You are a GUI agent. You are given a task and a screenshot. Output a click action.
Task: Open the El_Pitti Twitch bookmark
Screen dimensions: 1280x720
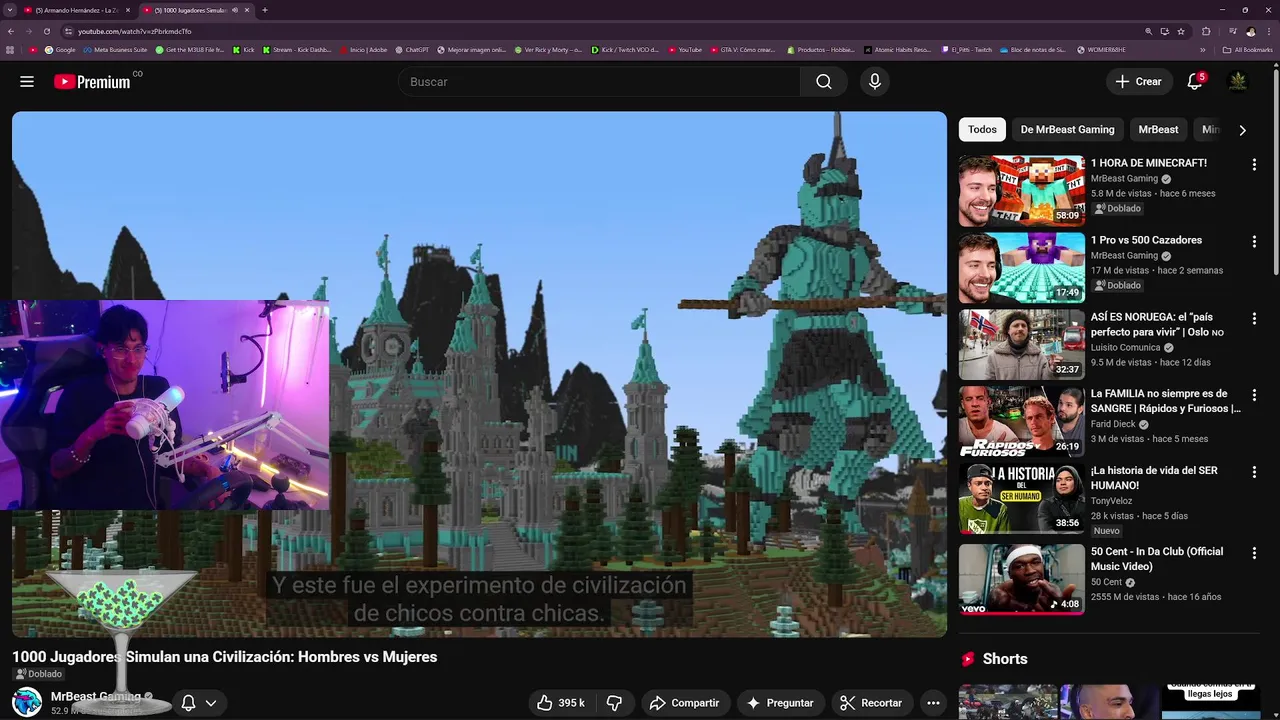click(x=966, y=49)
